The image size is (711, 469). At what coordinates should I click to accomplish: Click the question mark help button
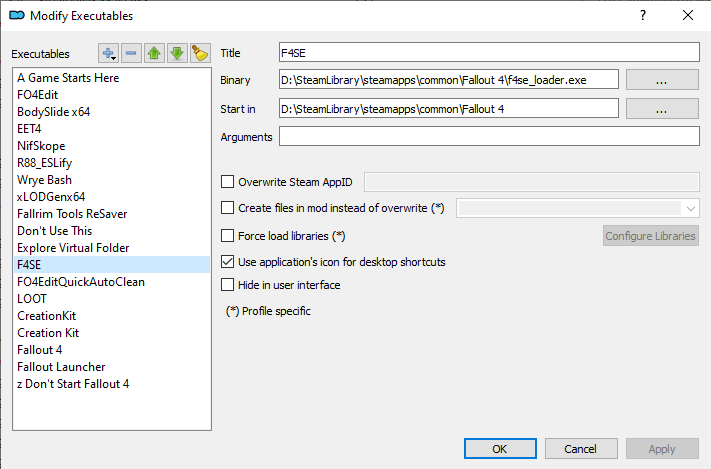coord(643,15)
